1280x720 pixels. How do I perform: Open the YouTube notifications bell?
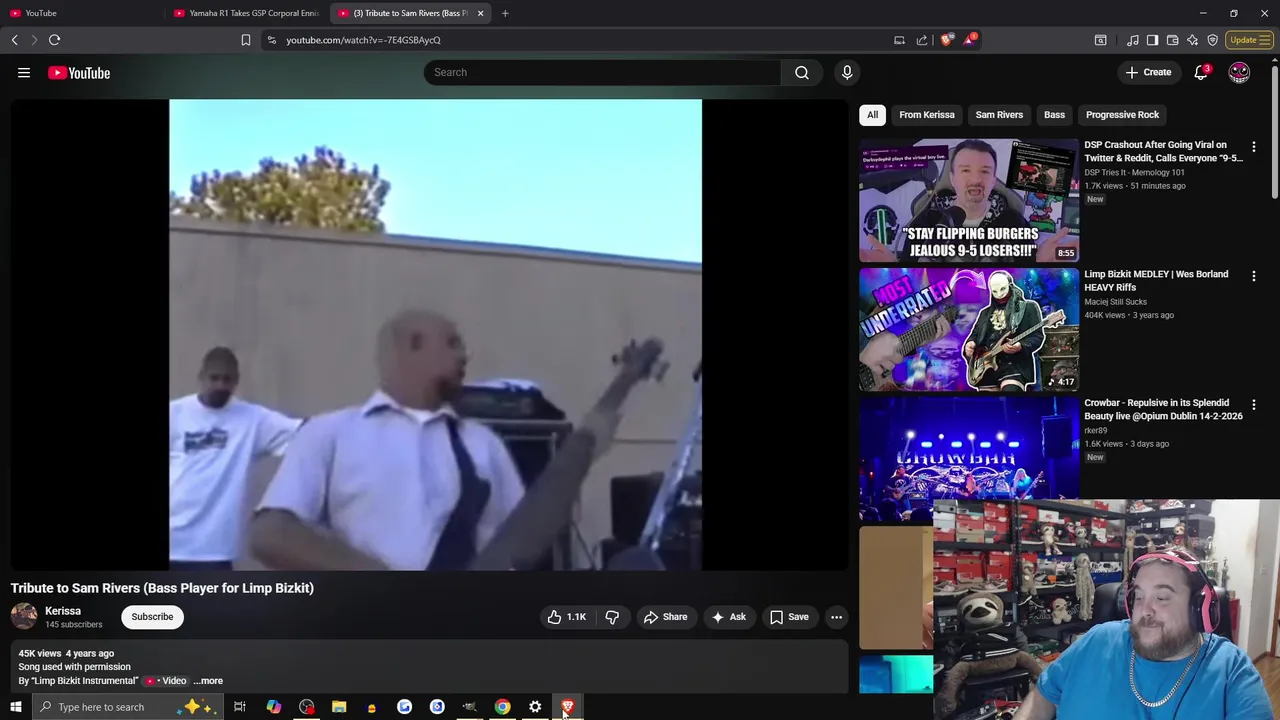pyautogui.click(x=1201, y=72)
